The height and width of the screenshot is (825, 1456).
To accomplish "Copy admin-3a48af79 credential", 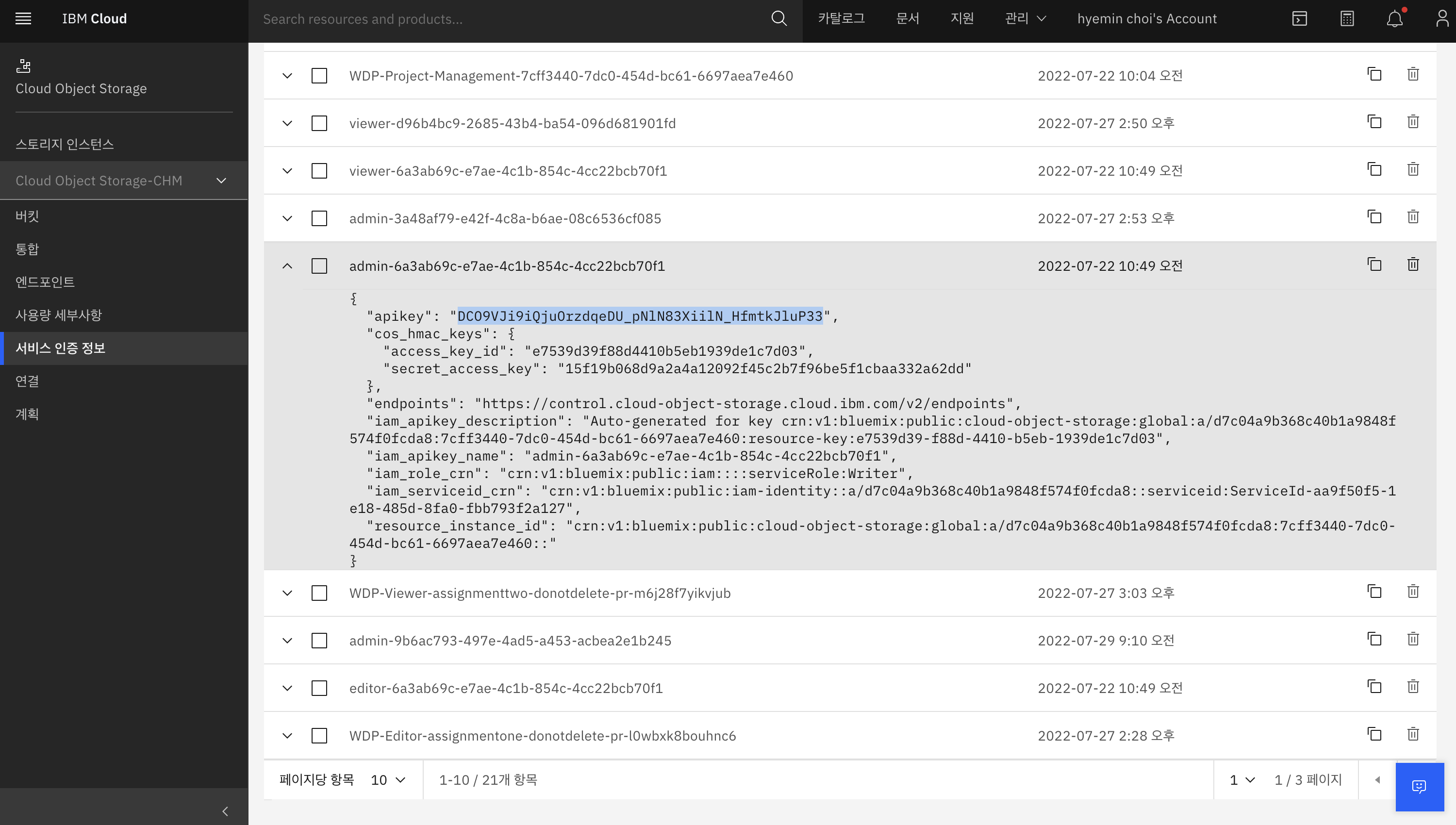I will [1374, 217].
